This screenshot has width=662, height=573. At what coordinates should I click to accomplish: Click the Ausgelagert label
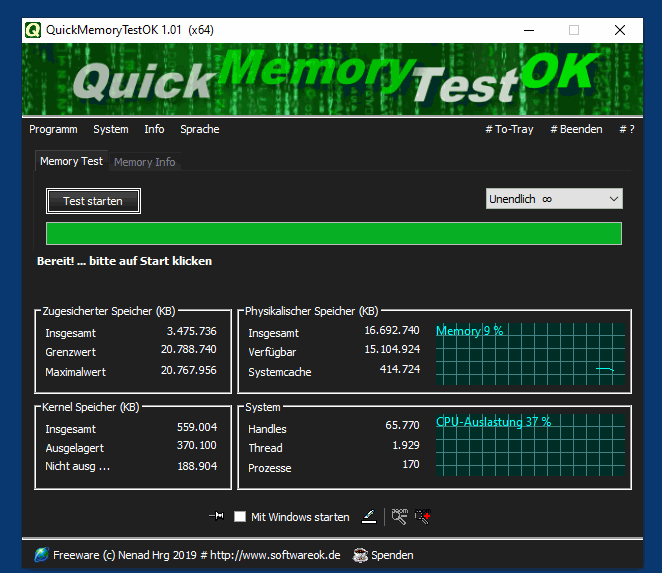pos(74,448)
